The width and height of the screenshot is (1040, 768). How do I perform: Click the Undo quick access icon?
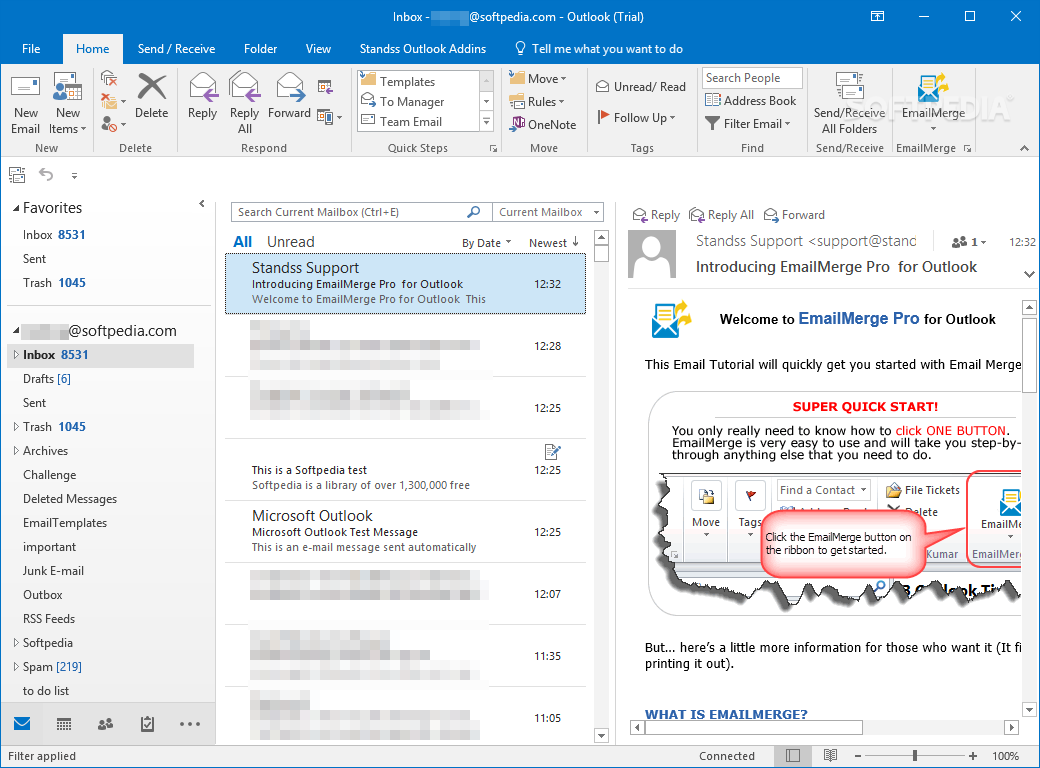(x=46, y=175)
